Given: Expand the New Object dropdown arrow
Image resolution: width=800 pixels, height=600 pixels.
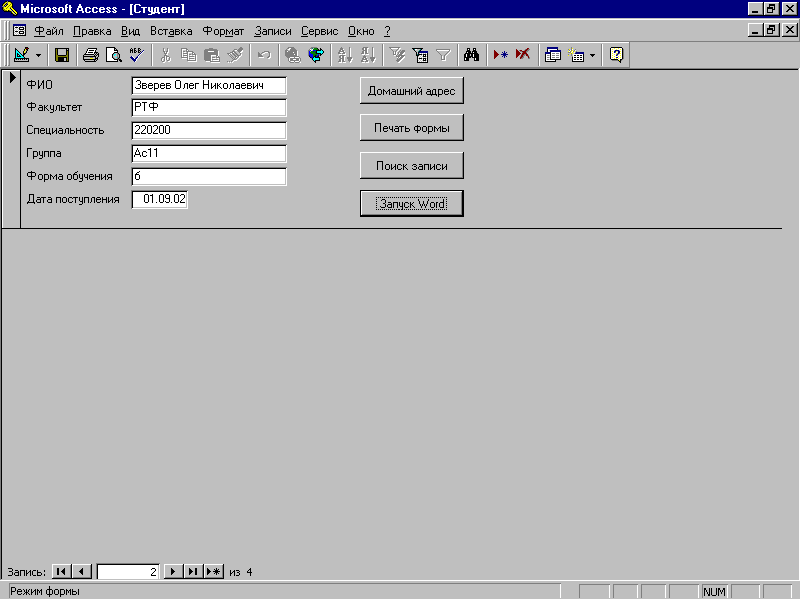Looking at the screenshot, I should click(x=592, y=55).
